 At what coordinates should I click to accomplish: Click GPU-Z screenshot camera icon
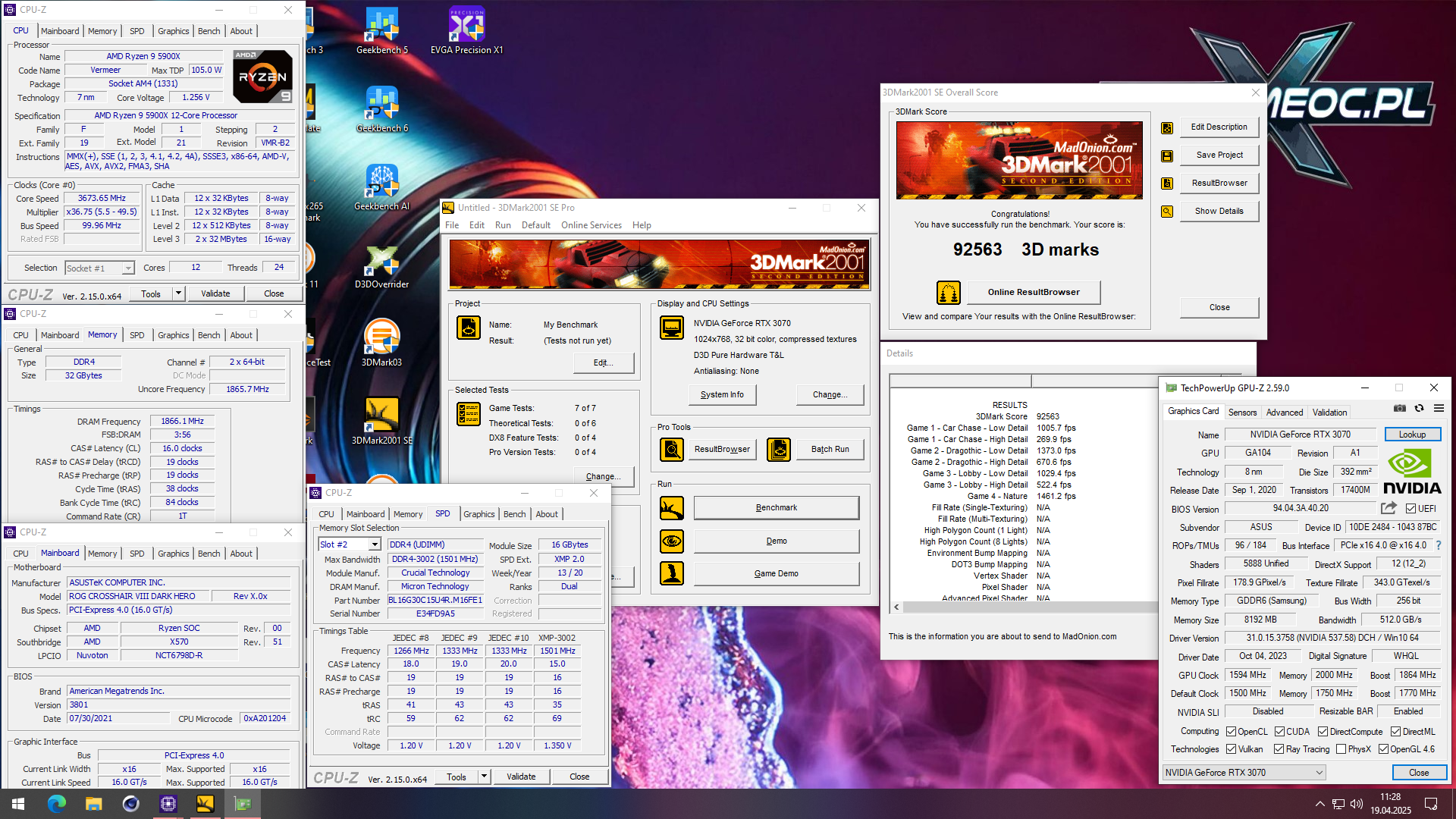pyautogui.click(x=1400, y=409)
